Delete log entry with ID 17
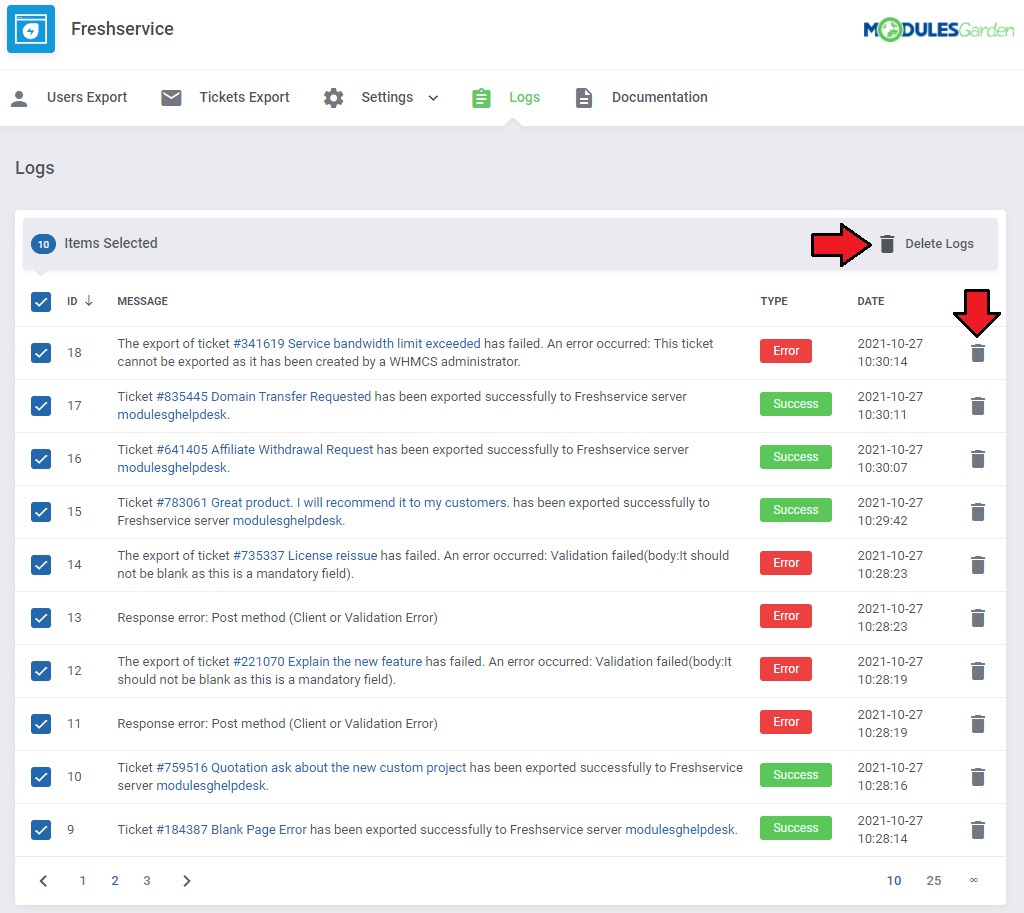The image size is (1024, 913). (978, 406)
